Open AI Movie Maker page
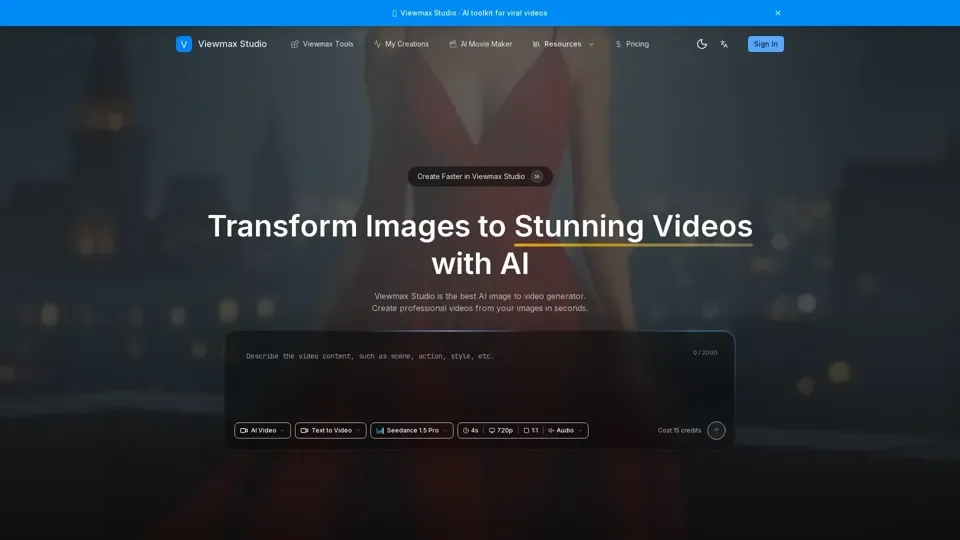Screen dimensions: 960x540 coord(481,44)
